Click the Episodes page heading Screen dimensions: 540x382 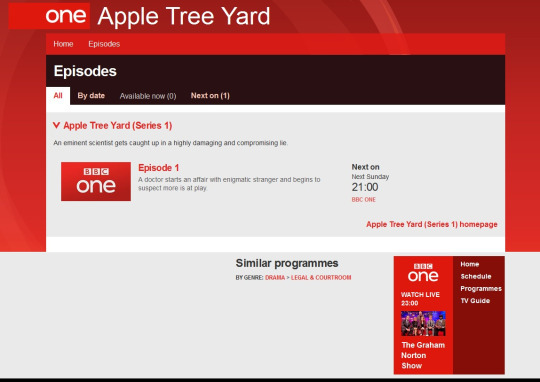click(x=85, y=71)
